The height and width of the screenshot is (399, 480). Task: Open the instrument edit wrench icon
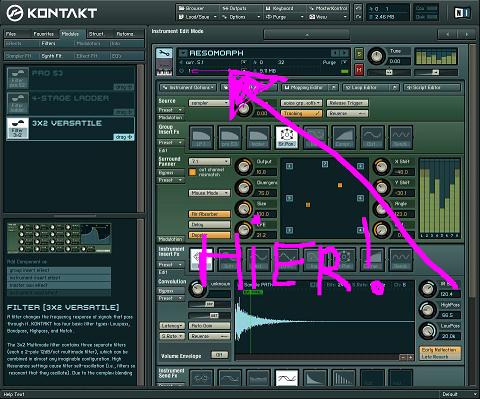tap(164, 53)
